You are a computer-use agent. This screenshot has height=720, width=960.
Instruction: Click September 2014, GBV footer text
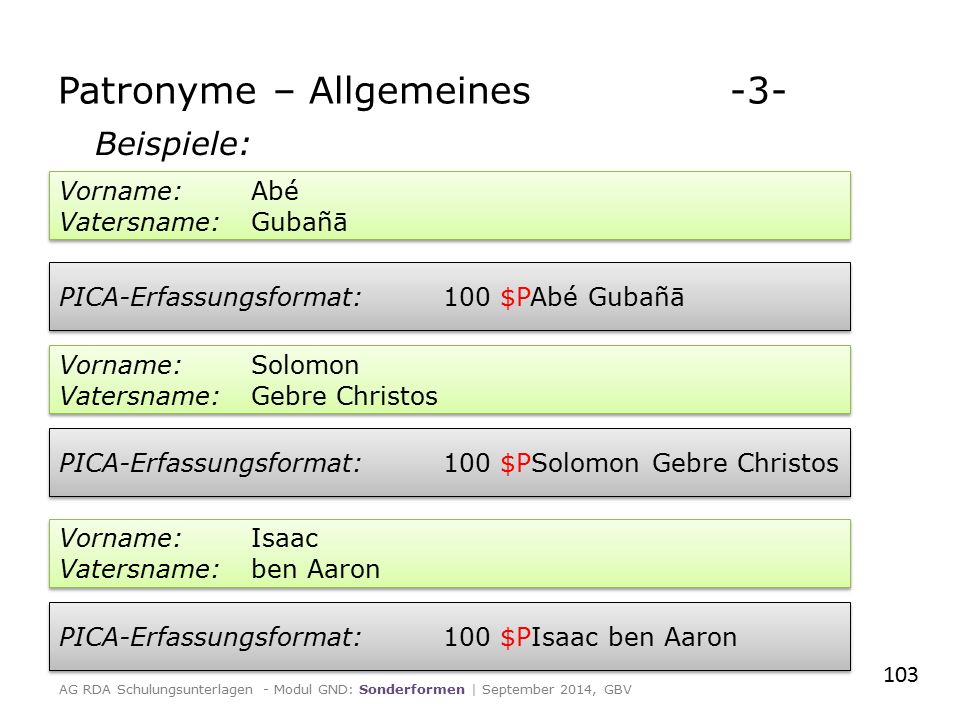point(557,690)
